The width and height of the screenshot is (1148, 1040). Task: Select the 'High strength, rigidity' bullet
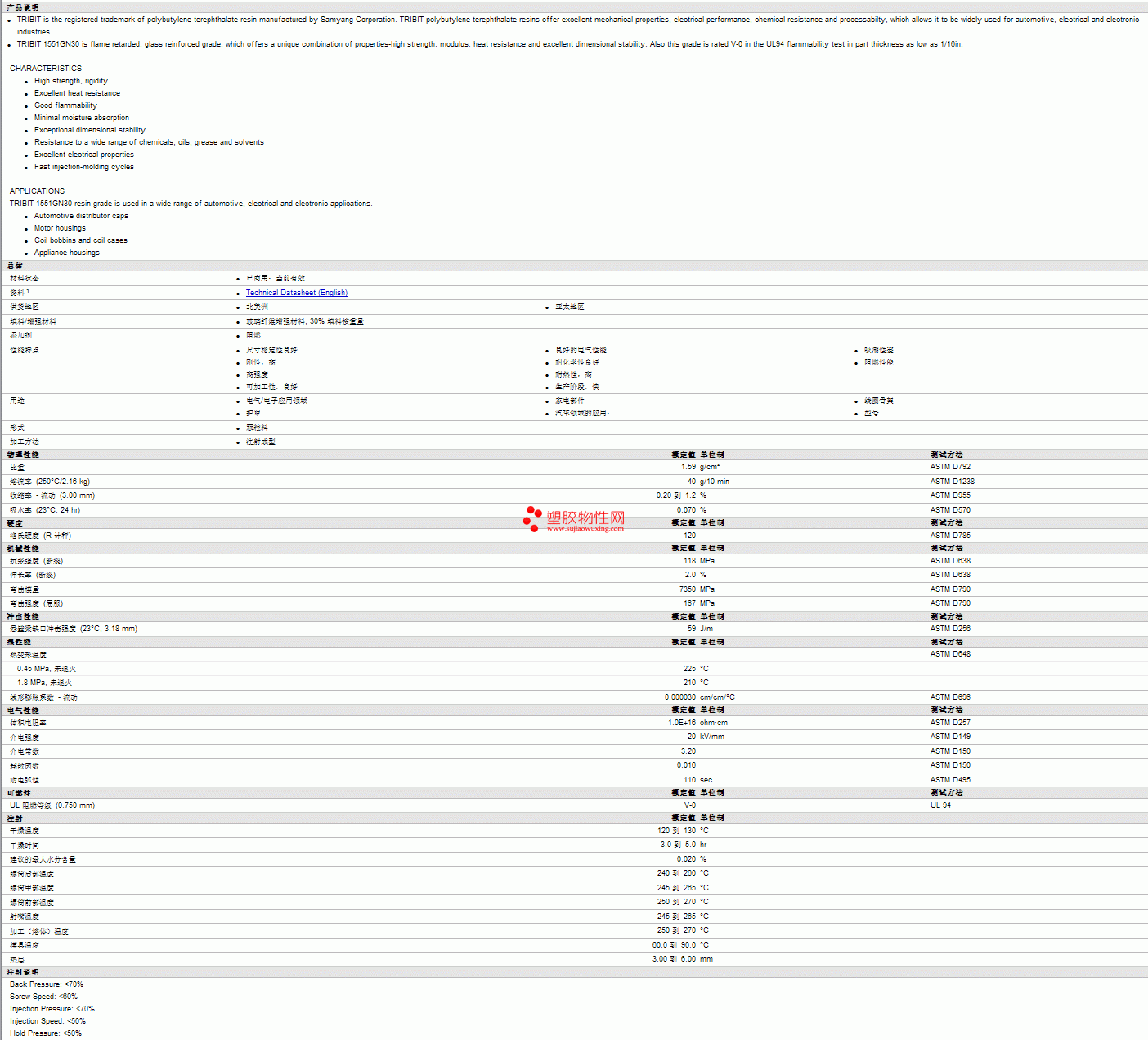tap(71, 81)
